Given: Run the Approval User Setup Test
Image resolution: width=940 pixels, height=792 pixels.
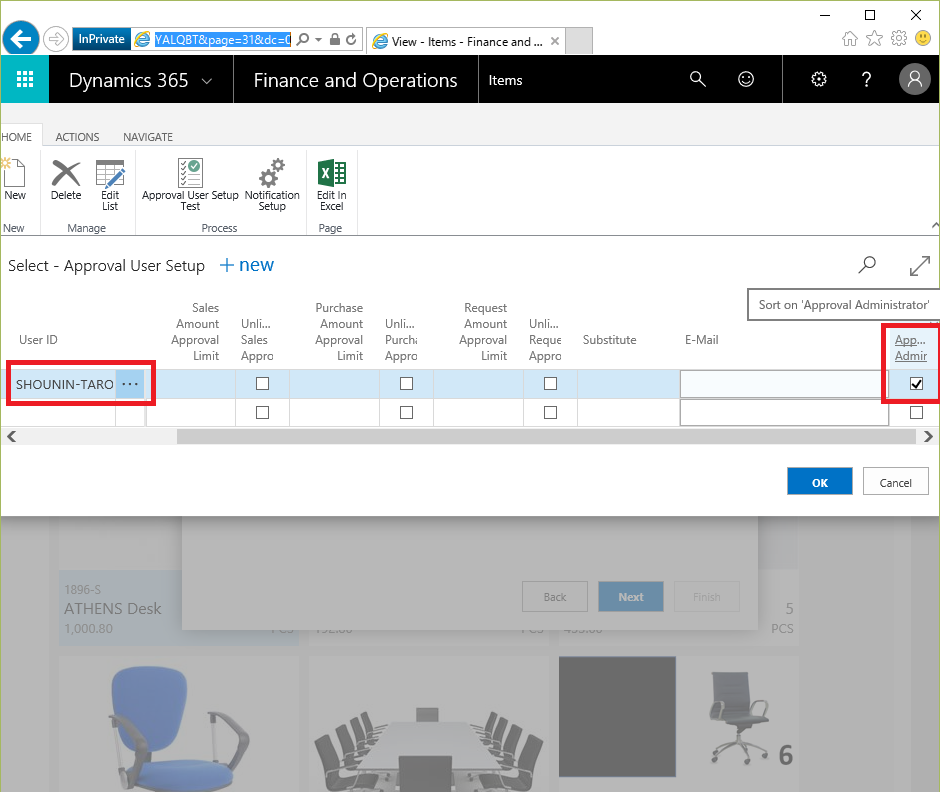Looking at the screenshot, I should pyautogui.click(x=190, y=185).
